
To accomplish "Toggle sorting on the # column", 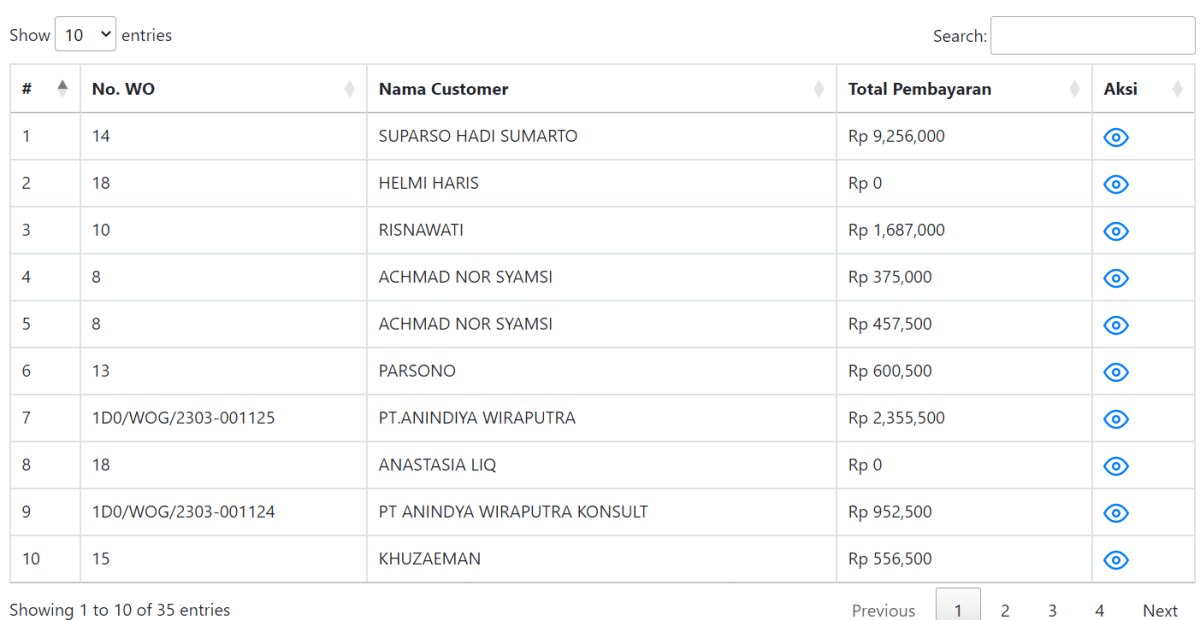I will point(45,89).
